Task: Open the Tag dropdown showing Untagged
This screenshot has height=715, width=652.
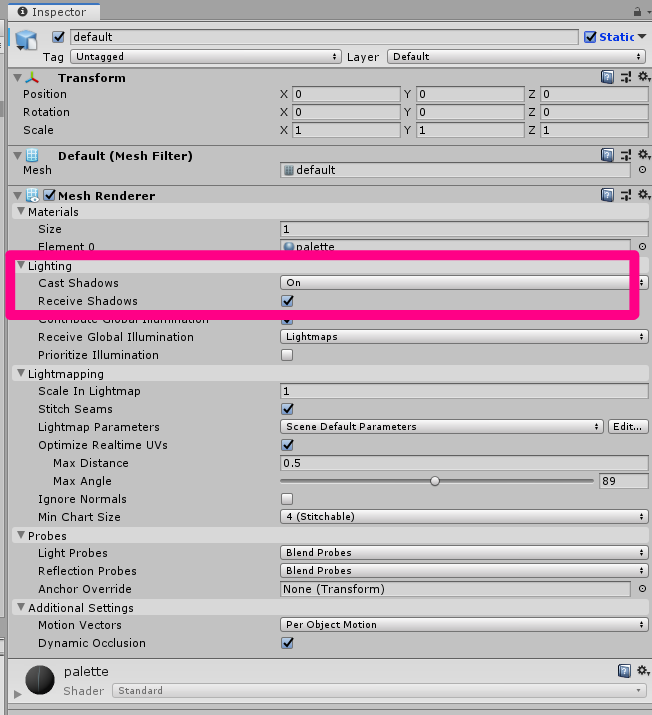Action: pos(206,57)
